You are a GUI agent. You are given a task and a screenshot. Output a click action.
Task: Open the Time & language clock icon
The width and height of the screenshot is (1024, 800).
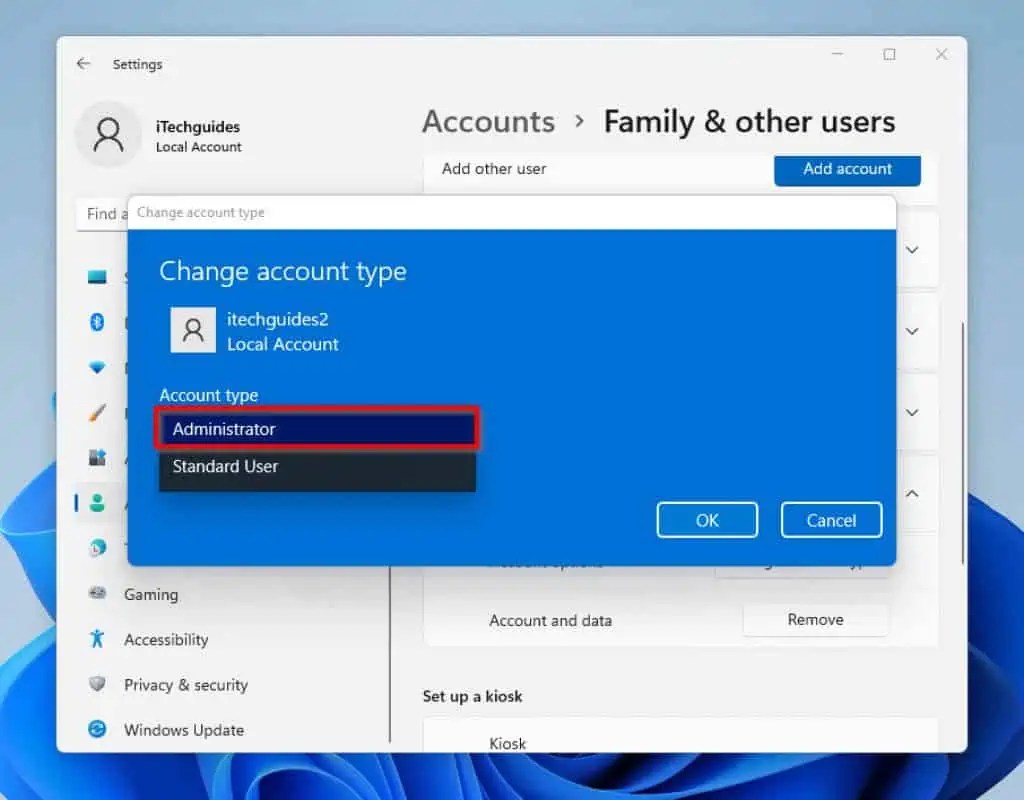pyautogui.click(x=97, y=548)
